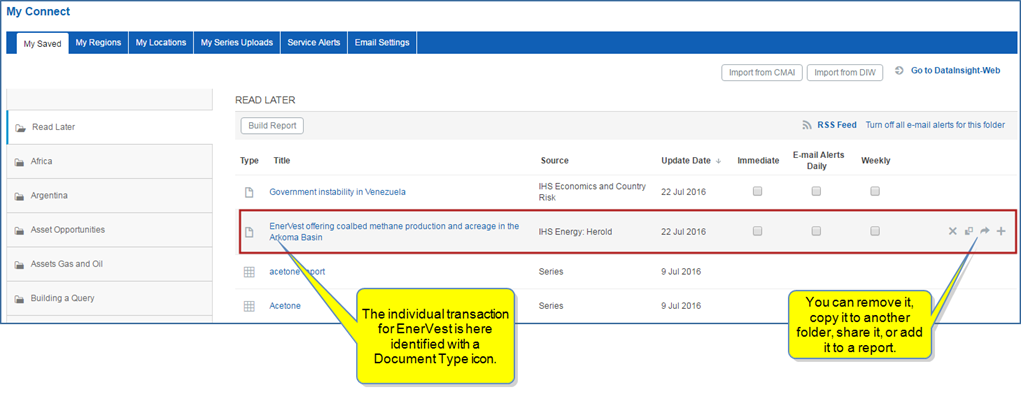Remove the EnerVest item with X icon

pos(952,231)
